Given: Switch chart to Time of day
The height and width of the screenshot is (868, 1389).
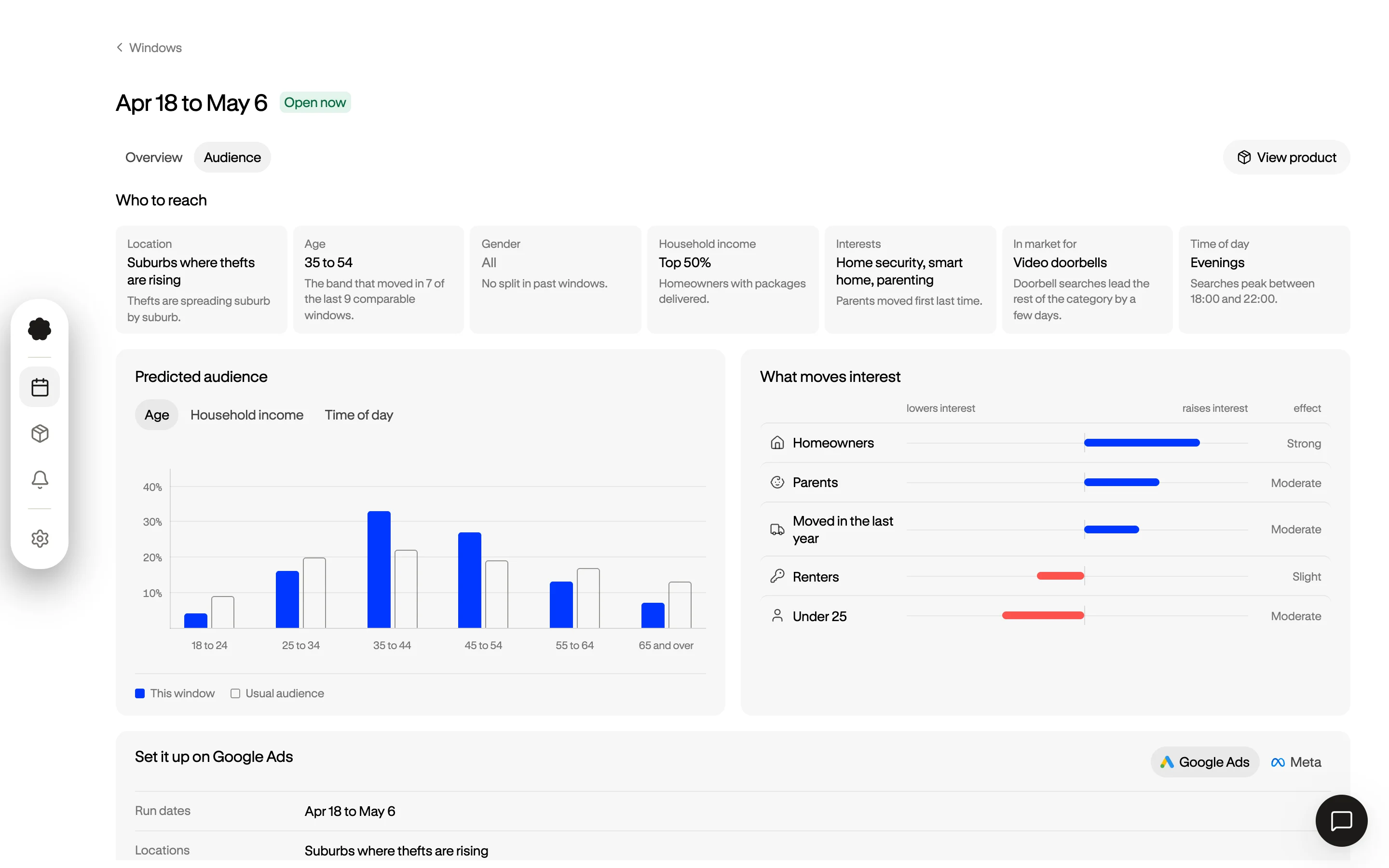Looking at the screenshot, I should pos(359,415).
